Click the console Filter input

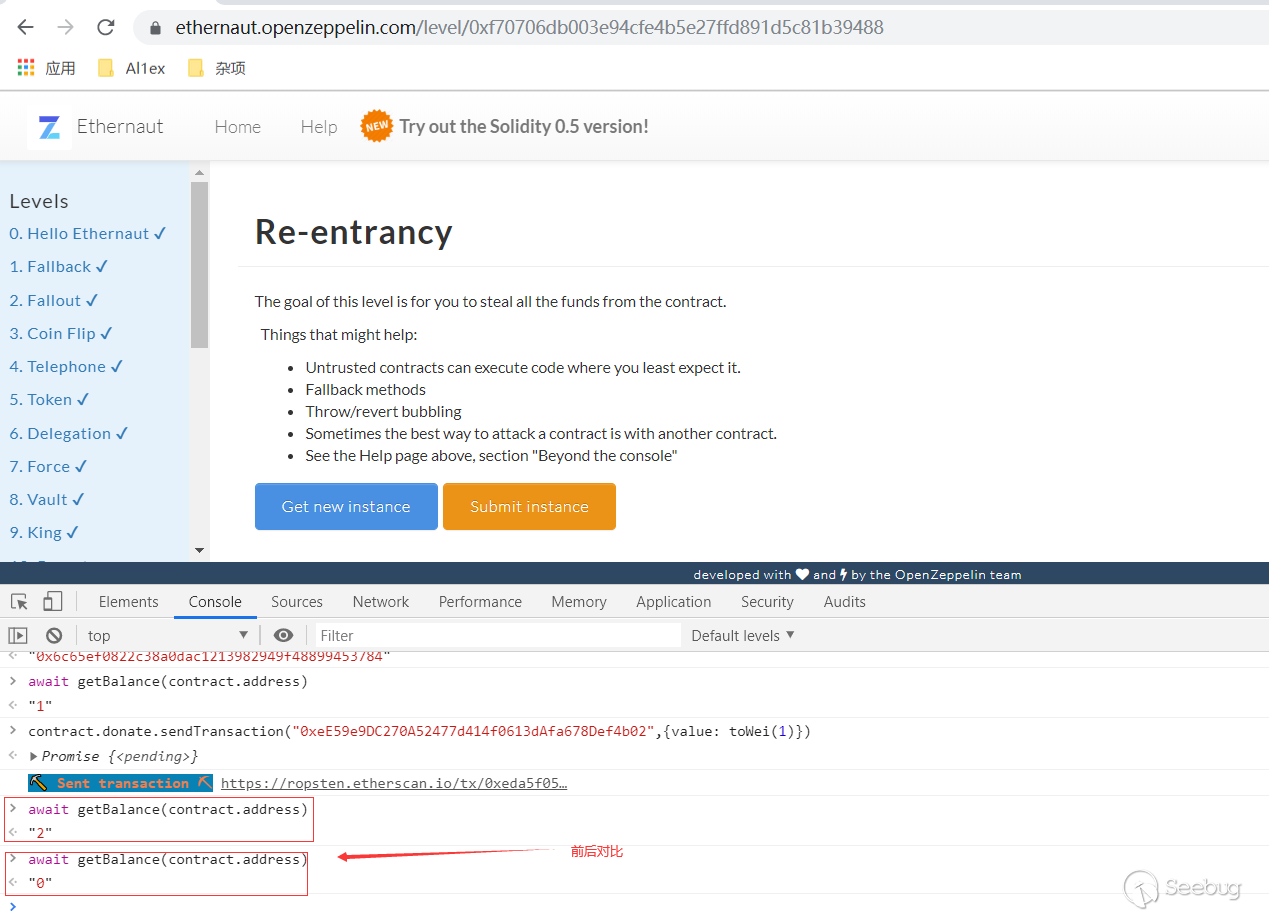click(498, 635)
